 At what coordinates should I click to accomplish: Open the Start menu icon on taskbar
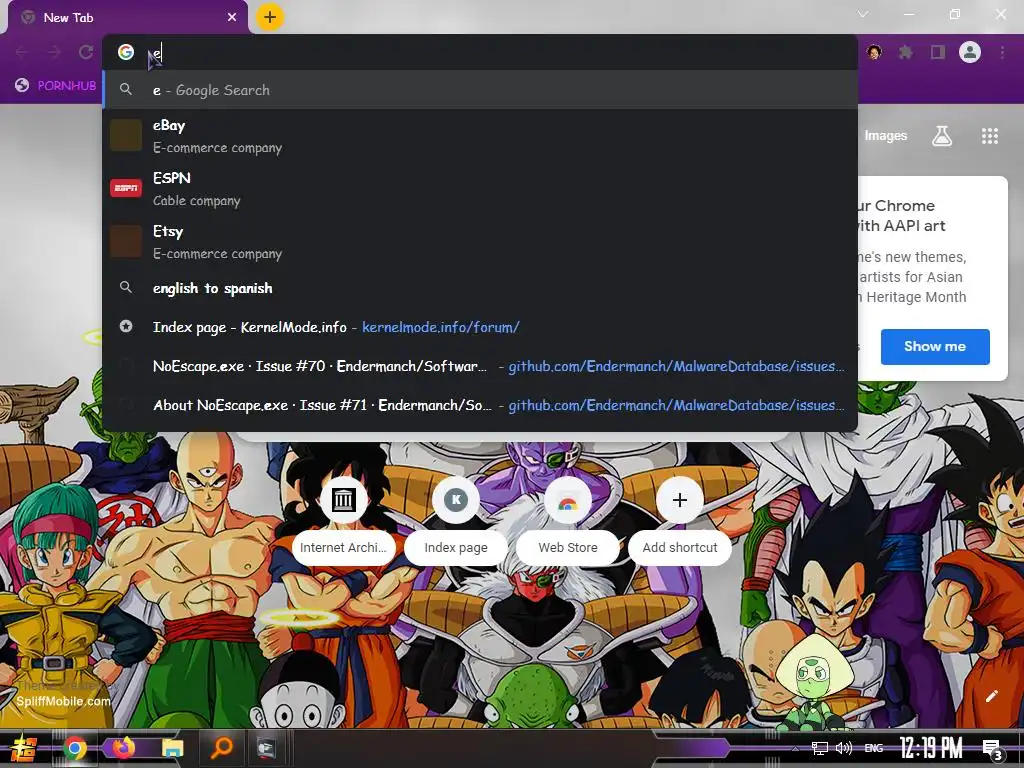pyautogui.click(x=24, y=748)
